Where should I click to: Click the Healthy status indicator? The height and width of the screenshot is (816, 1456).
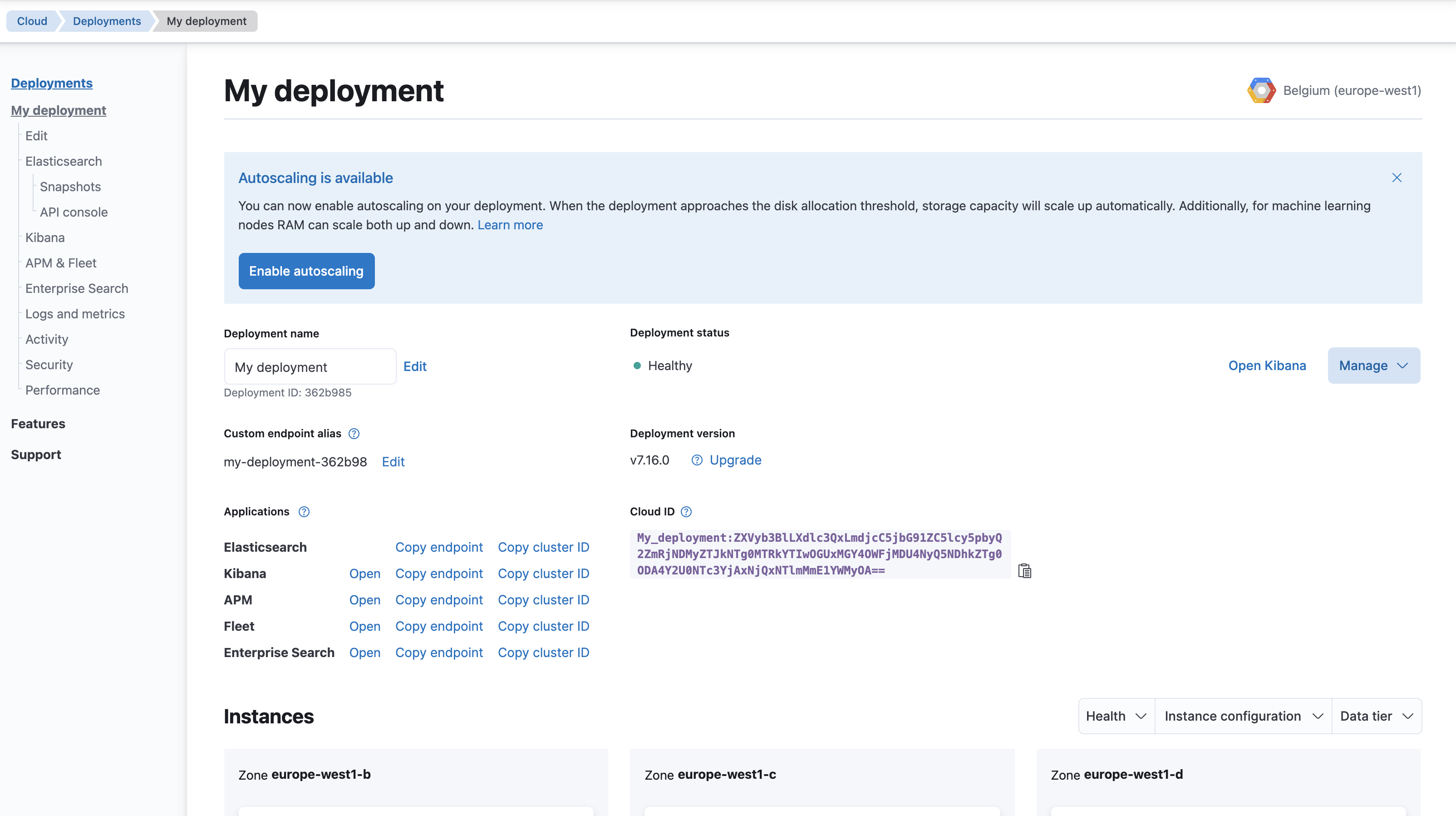click(663, 366)
